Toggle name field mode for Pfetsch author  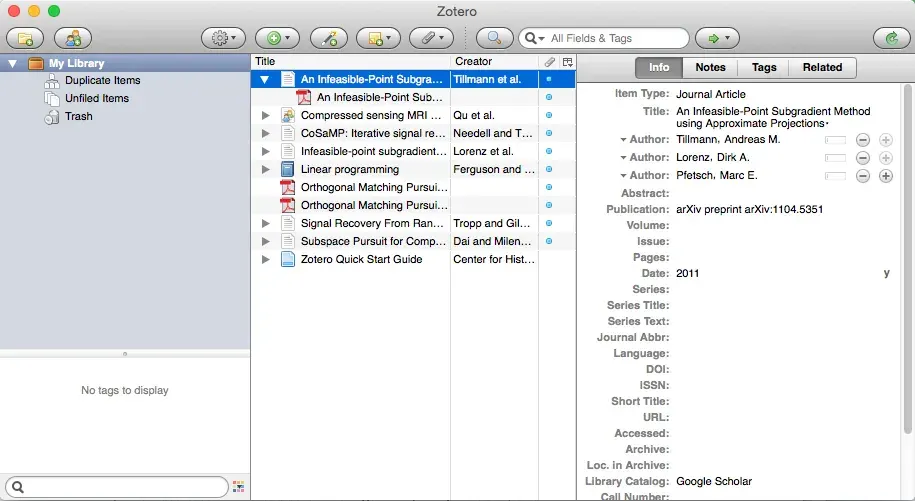(x=834, y=176)
